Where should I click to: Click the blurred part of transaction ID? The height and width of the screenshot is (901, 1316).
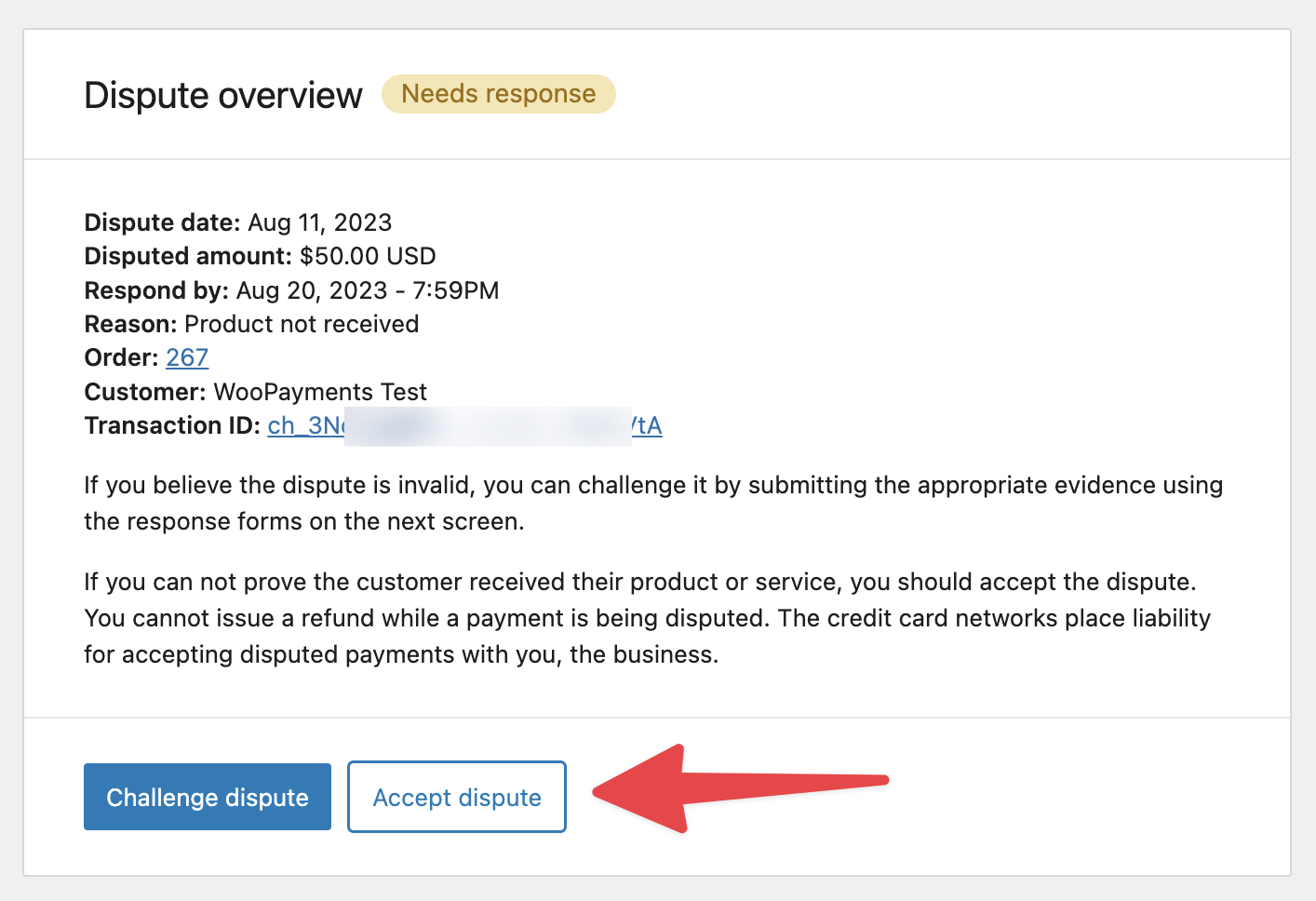[x=487, y=426]
